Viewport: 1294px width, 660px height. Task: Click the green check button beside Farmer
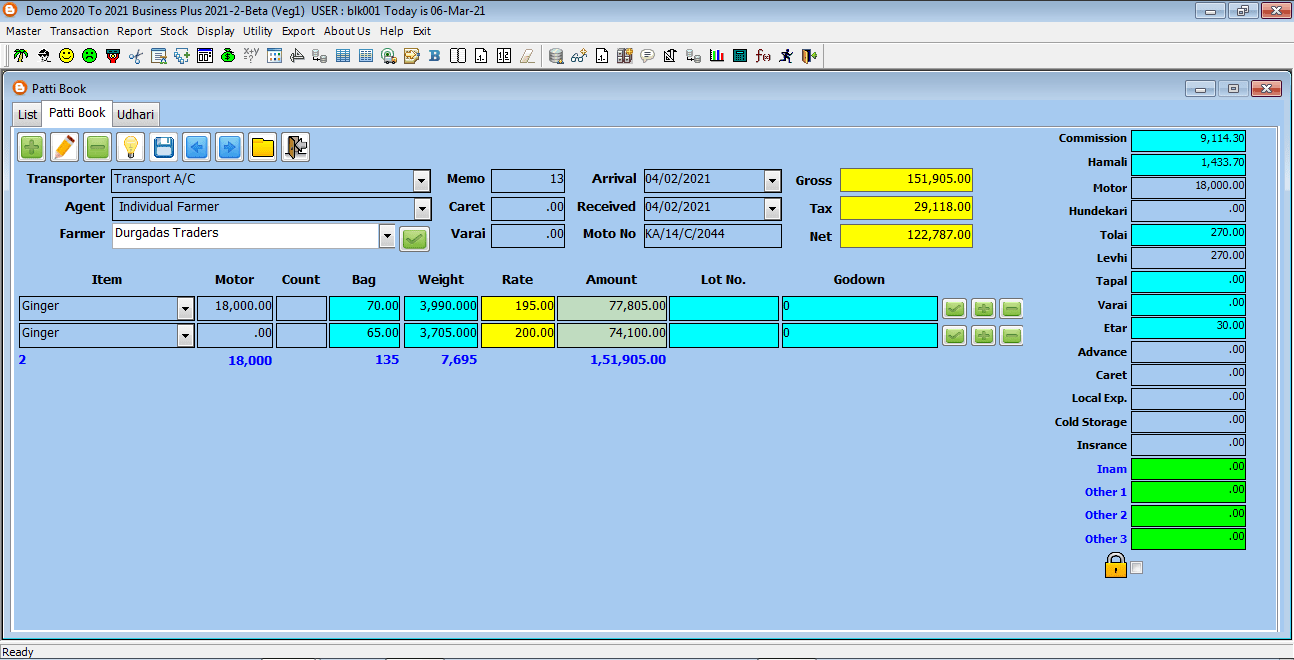tap(413, 239)
